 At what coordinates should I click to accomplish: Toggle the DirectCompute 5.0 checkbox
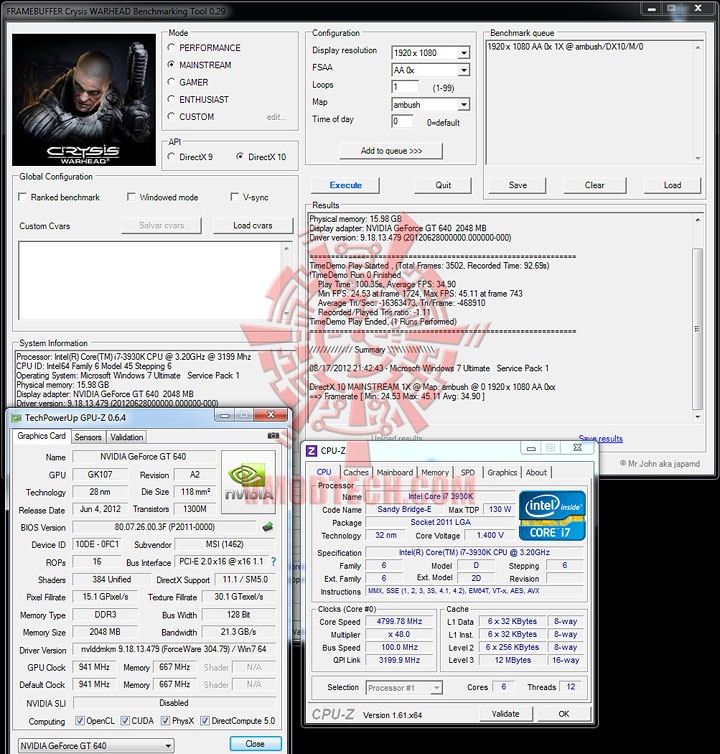(x=205, y=720)
